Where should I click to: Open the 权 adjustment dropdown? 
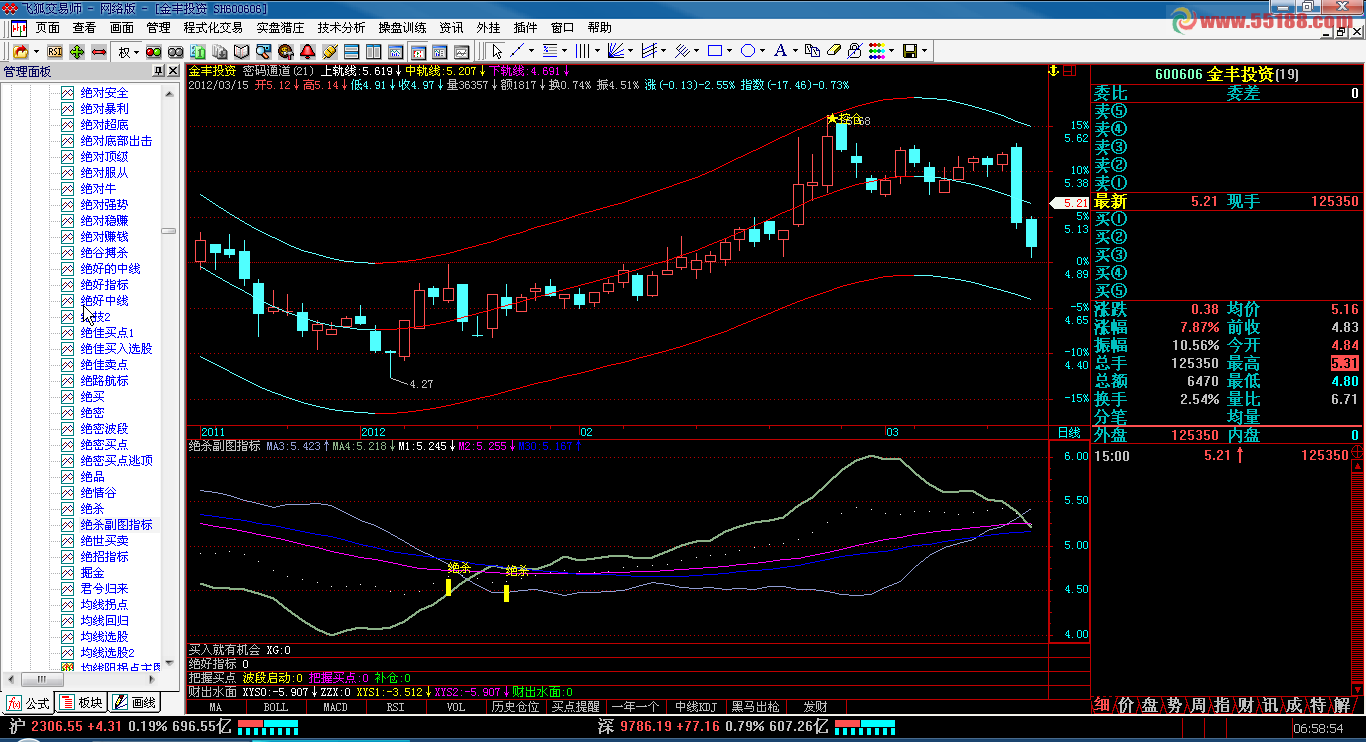click(129, 51)
